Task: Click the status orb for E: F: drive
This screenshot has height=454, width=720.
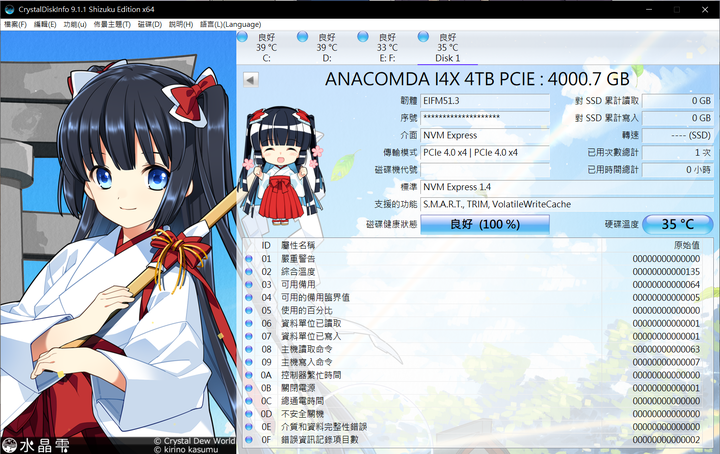Action: tap(363, 37)
